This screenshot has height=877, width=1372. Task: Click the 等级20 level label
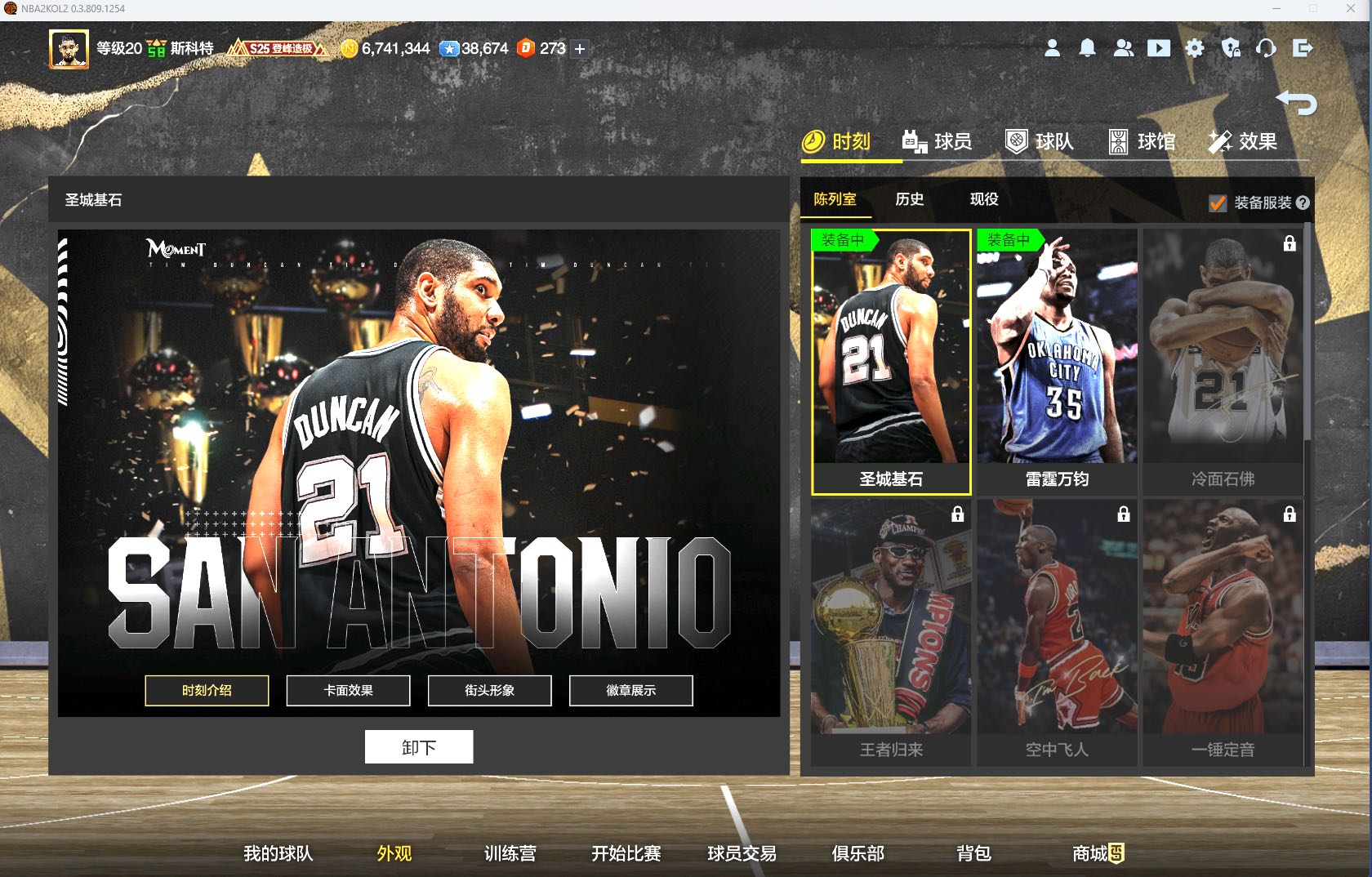(x=119, y=48)
